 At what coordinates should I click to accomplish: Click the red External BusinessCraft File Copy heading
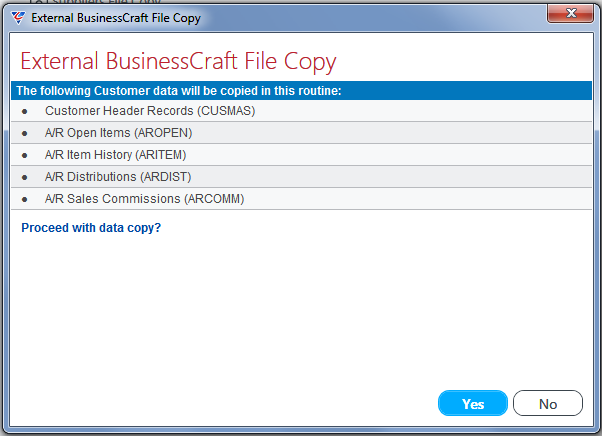click(178, 61)
